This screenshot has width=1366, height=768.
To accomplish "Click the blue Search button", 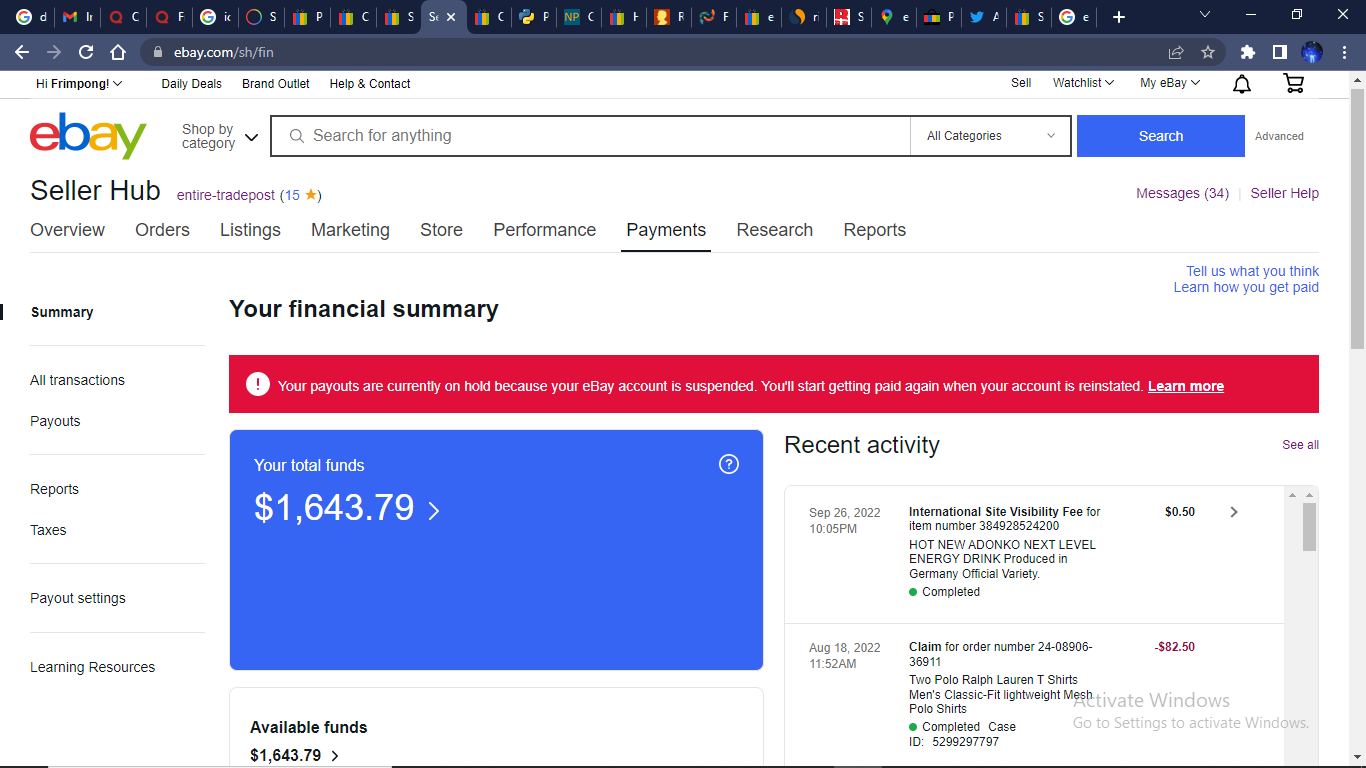I will click(x=1161, y=136).
